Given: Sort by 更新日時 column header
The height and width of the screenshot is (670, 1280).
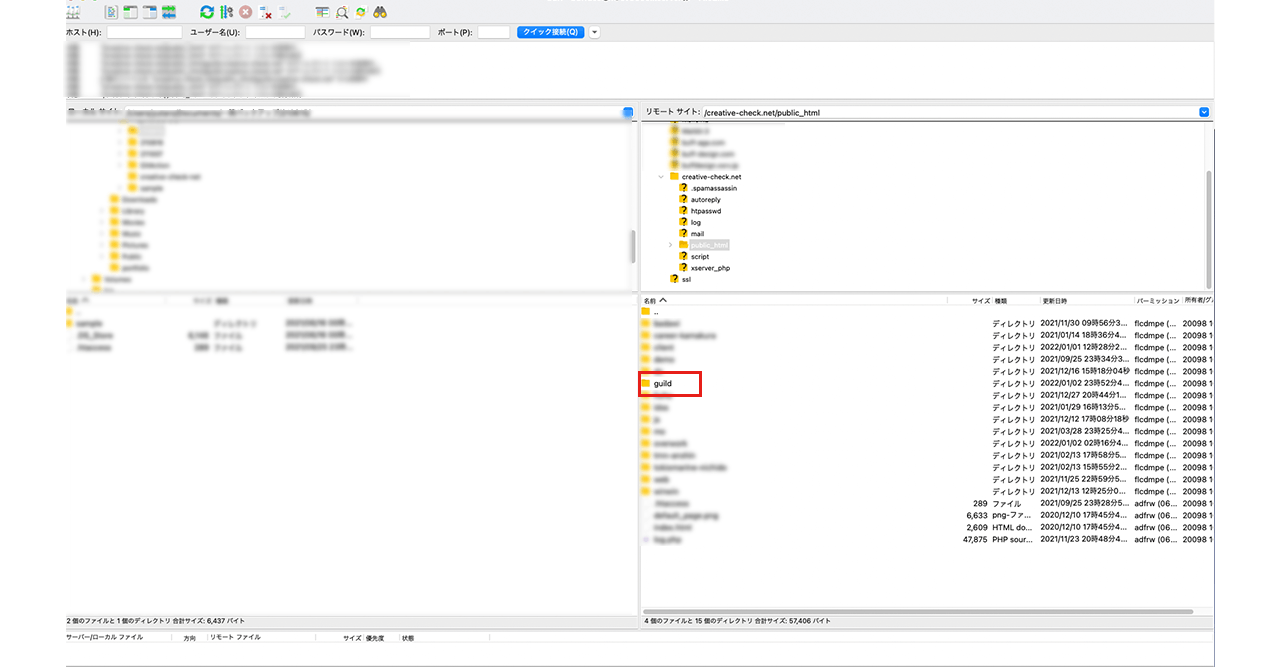Looking at the screenshot, I should (1054, 300).
